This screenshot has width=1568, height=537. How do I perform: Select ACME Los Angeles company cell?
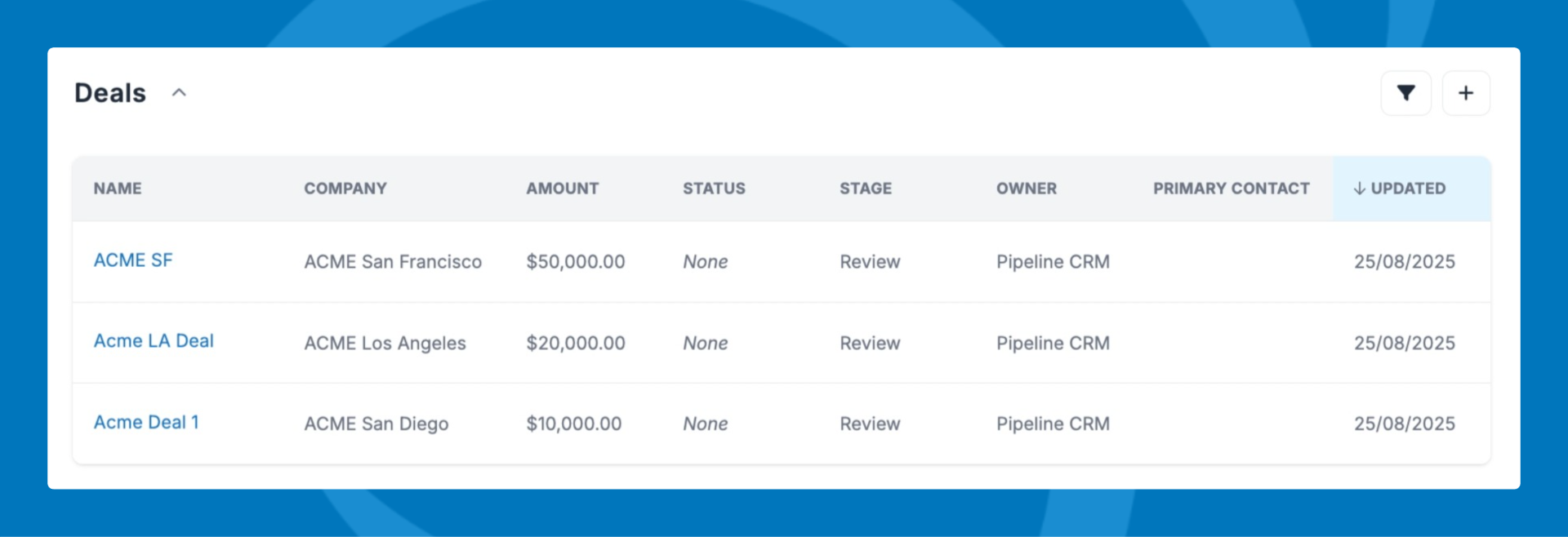click(x=385, y=344)
